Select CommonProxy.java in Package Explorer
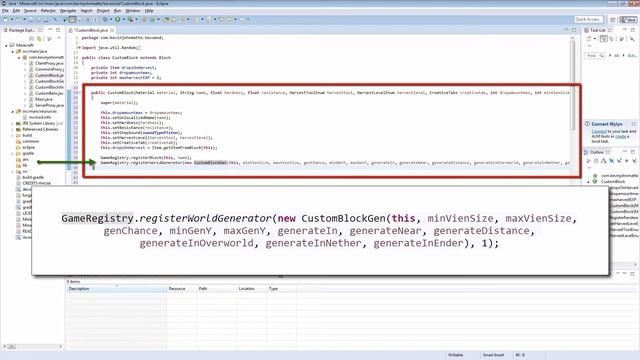This screenshot has height=360, width=640. tap(49, 69)
